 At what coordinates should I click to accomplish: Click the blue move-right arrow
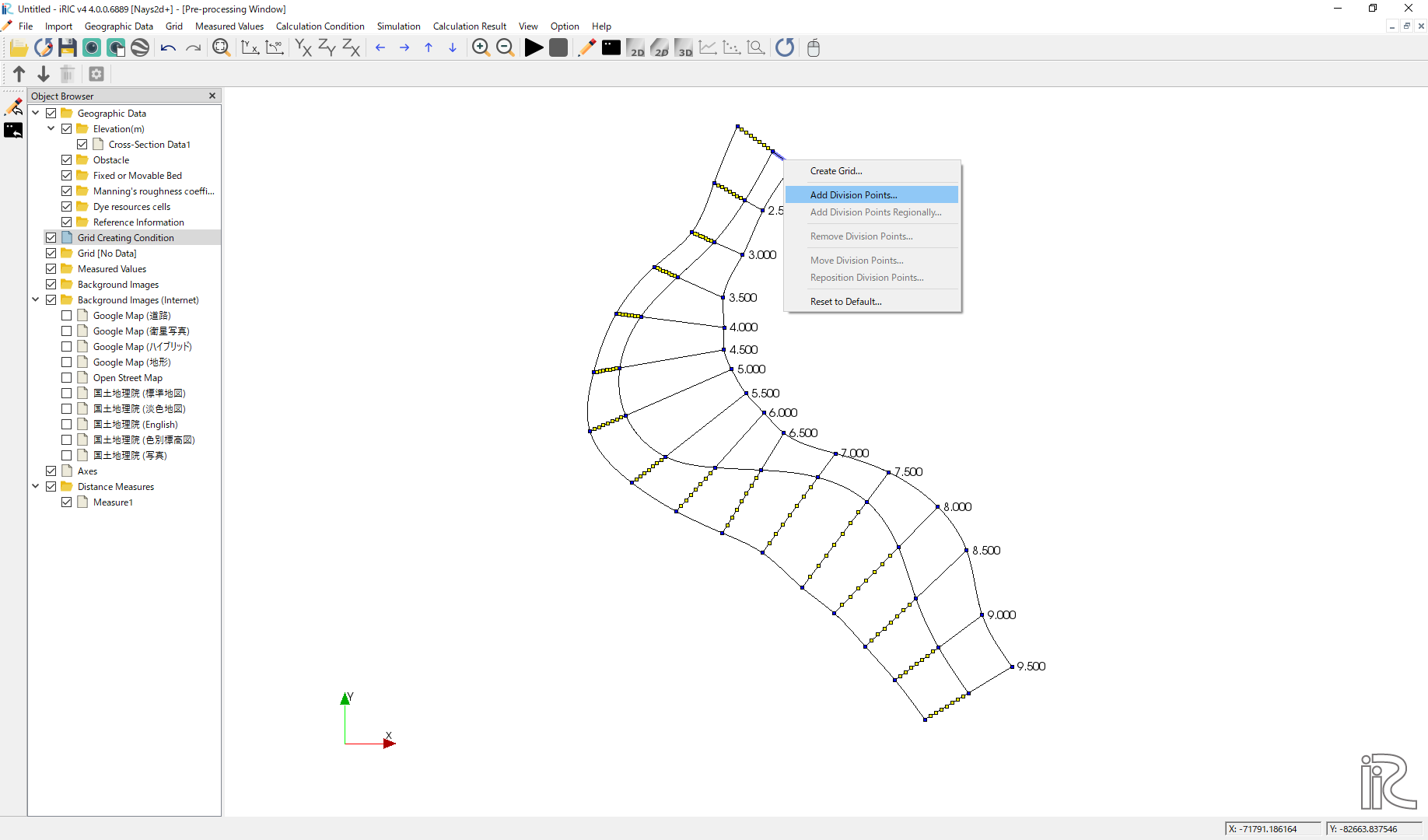point(404,48)
